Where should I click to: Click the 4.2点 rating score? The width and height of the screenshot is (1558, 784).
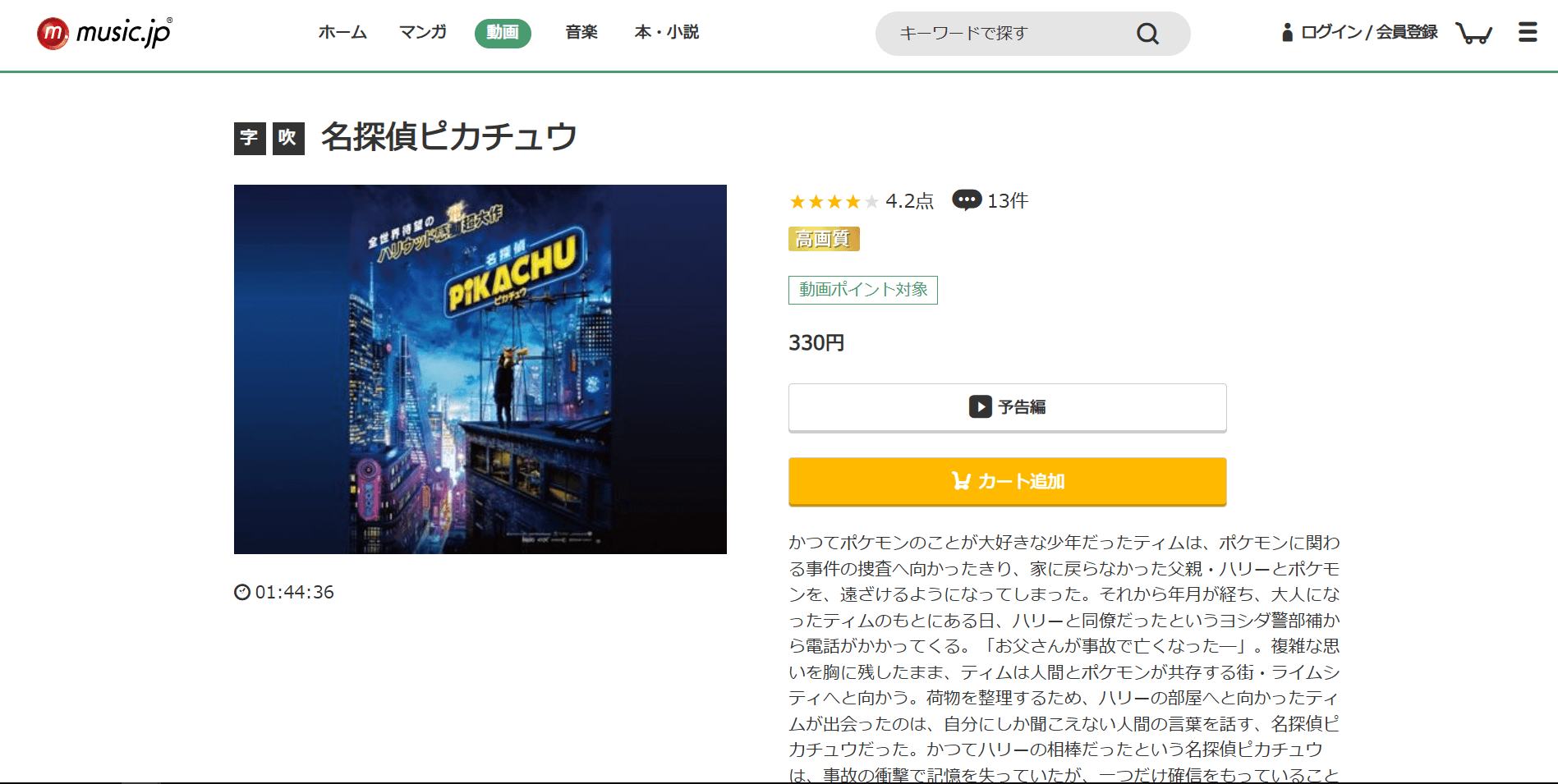tap(910, 201)
